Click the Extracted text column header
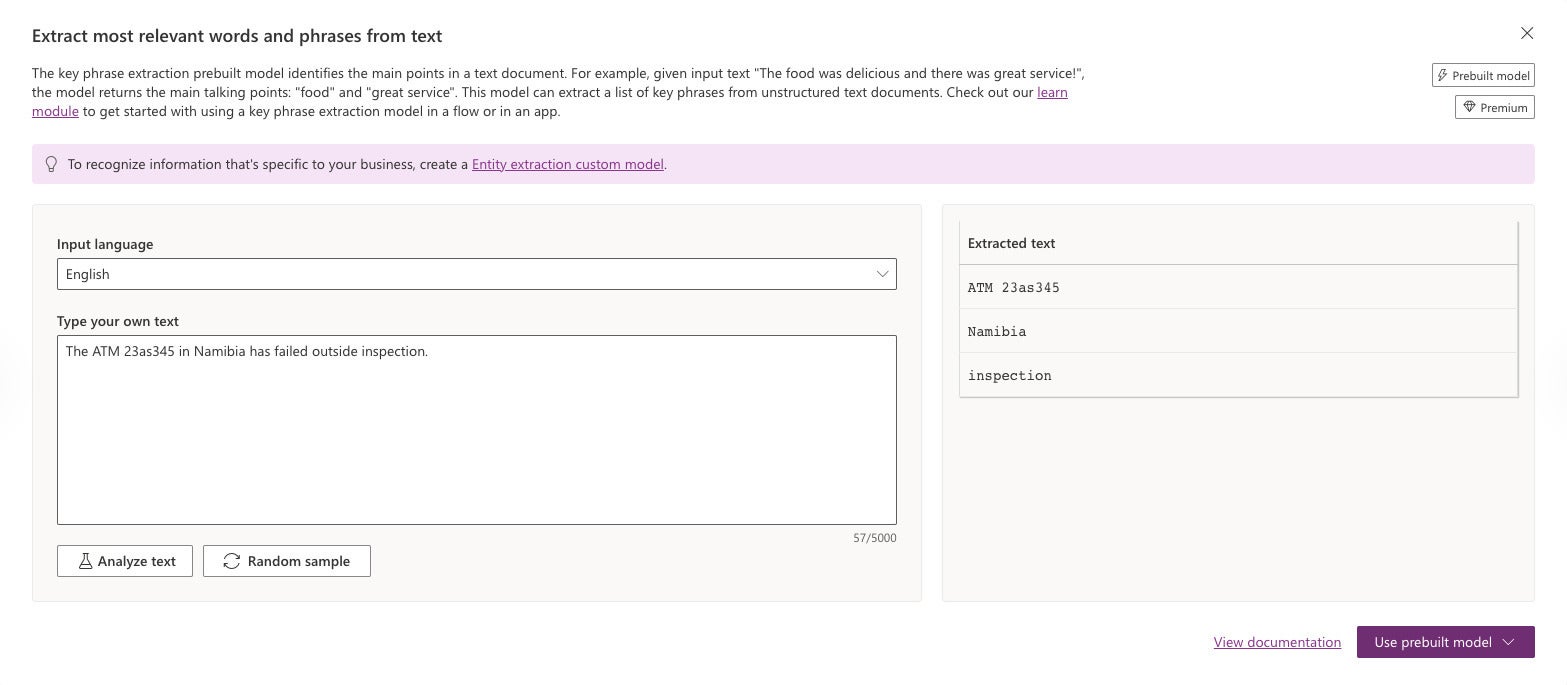 pos(1238,243)
